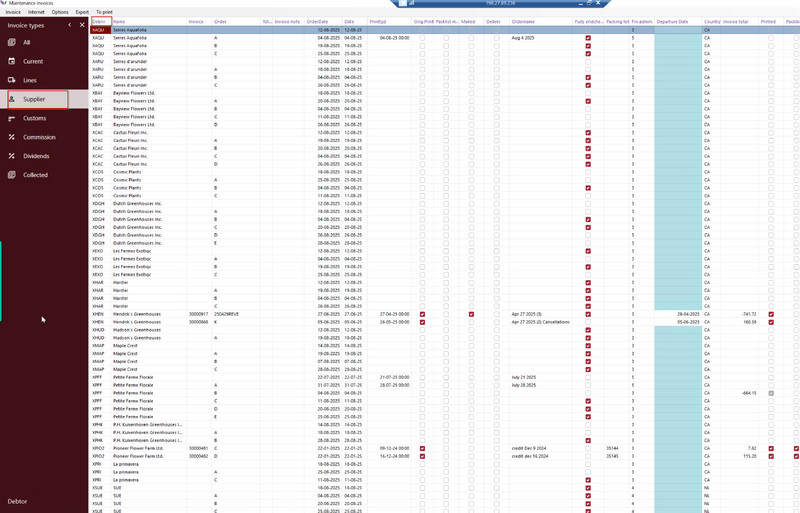Viewport: 800px width, 513px height.
Task: Click the All invoice types icon
Action: pyautogui.click(x=12, y=43)
